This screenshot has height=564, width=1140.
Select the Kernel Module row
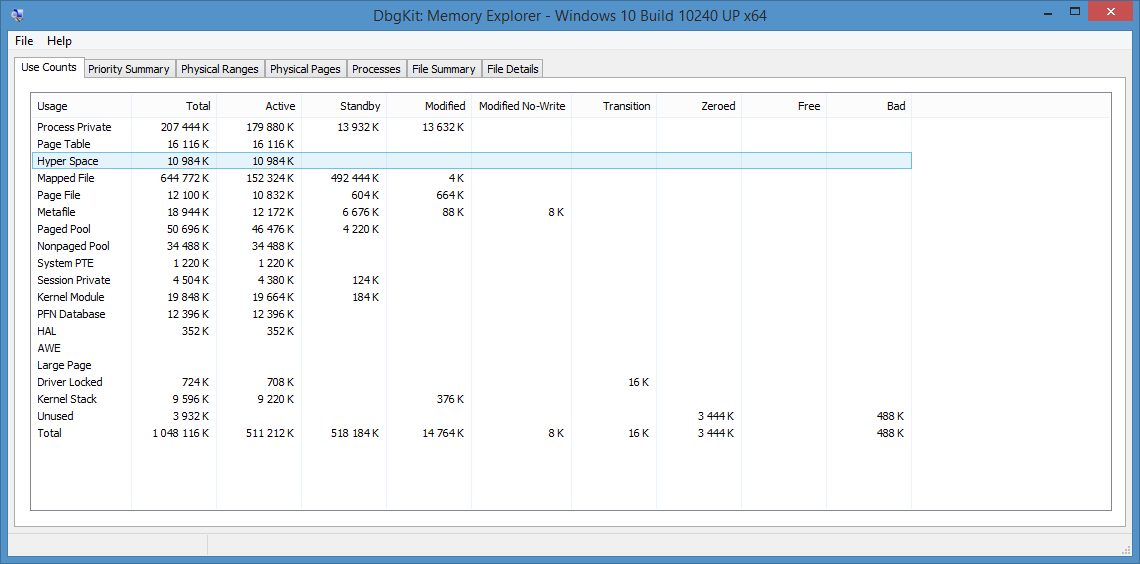472,297
